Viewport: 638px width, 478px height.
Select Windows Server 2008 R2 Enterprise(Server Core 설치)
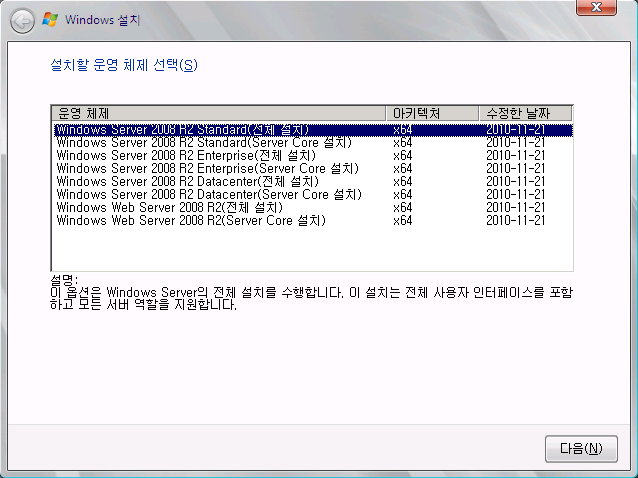click(x=313, y=169)
